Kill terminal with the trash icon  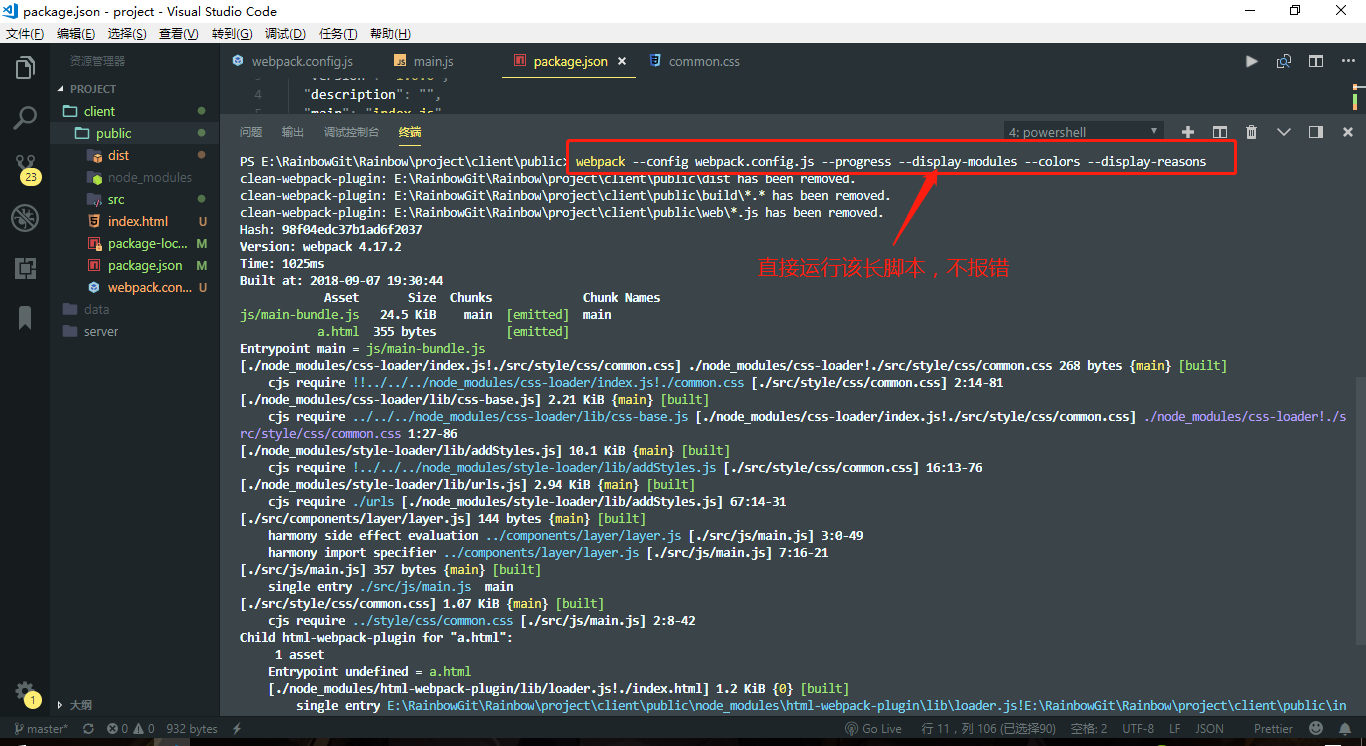1252,132
